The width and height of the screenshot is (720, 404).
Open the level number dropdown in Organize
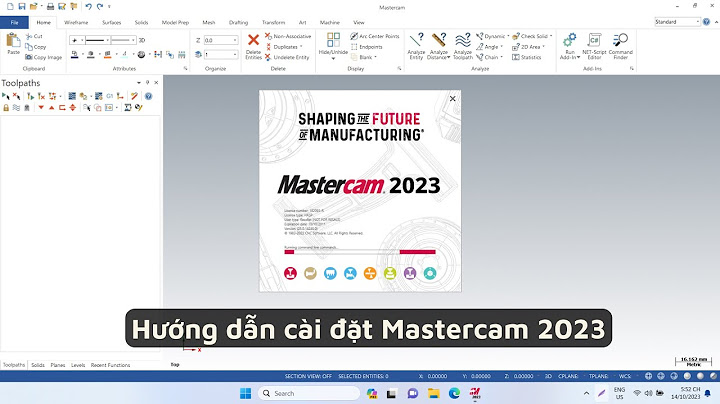235,55
